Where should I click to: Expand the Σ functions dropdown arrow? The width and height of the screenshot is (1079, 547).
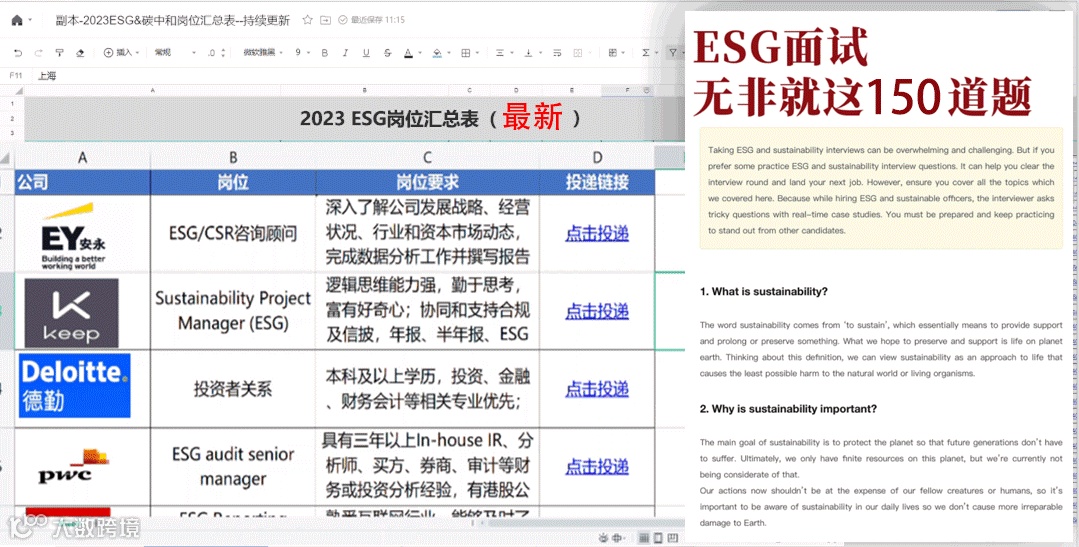coord(656,53)
